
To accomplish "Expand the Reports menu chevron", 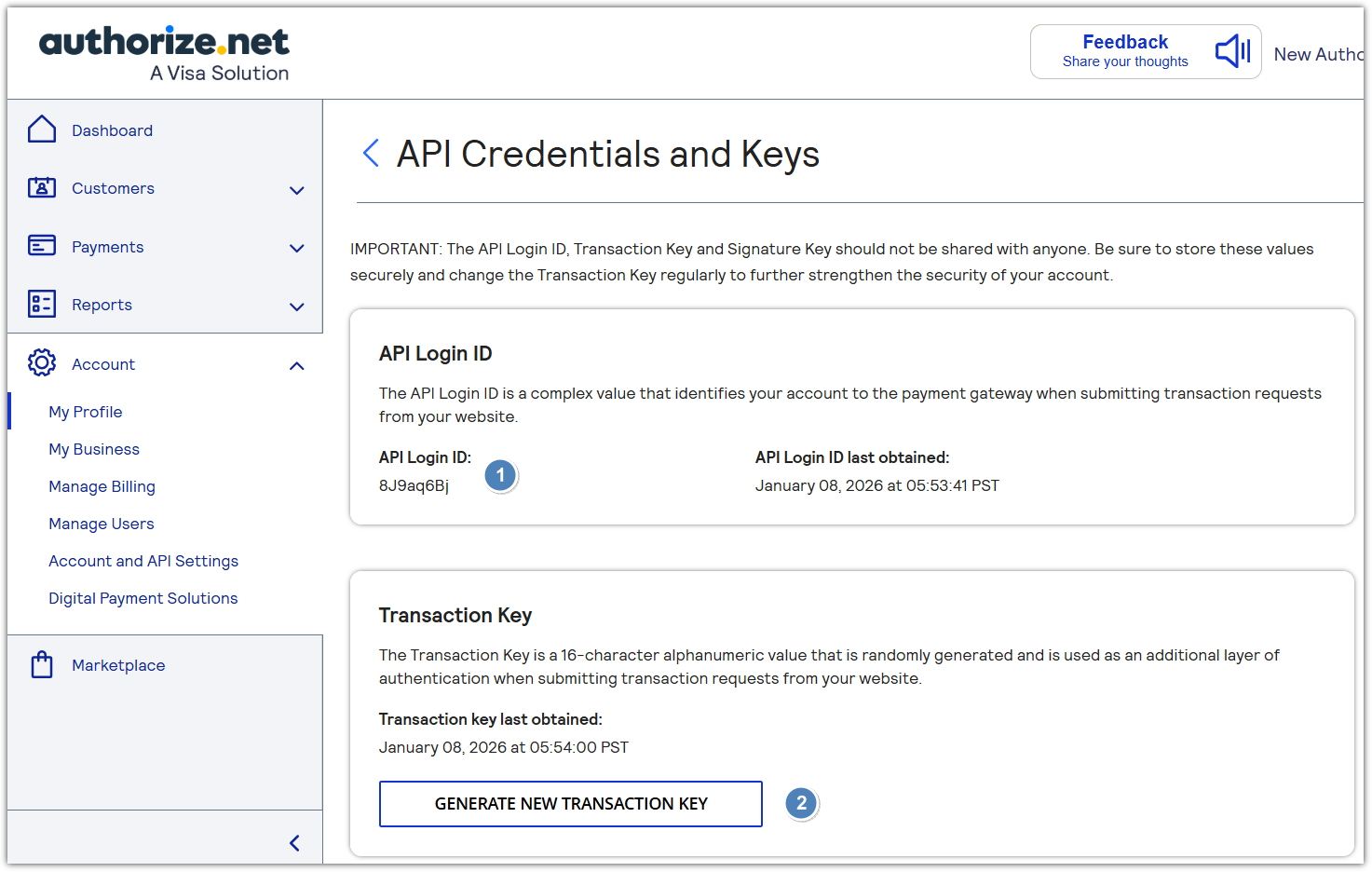I will click(297, 307).
